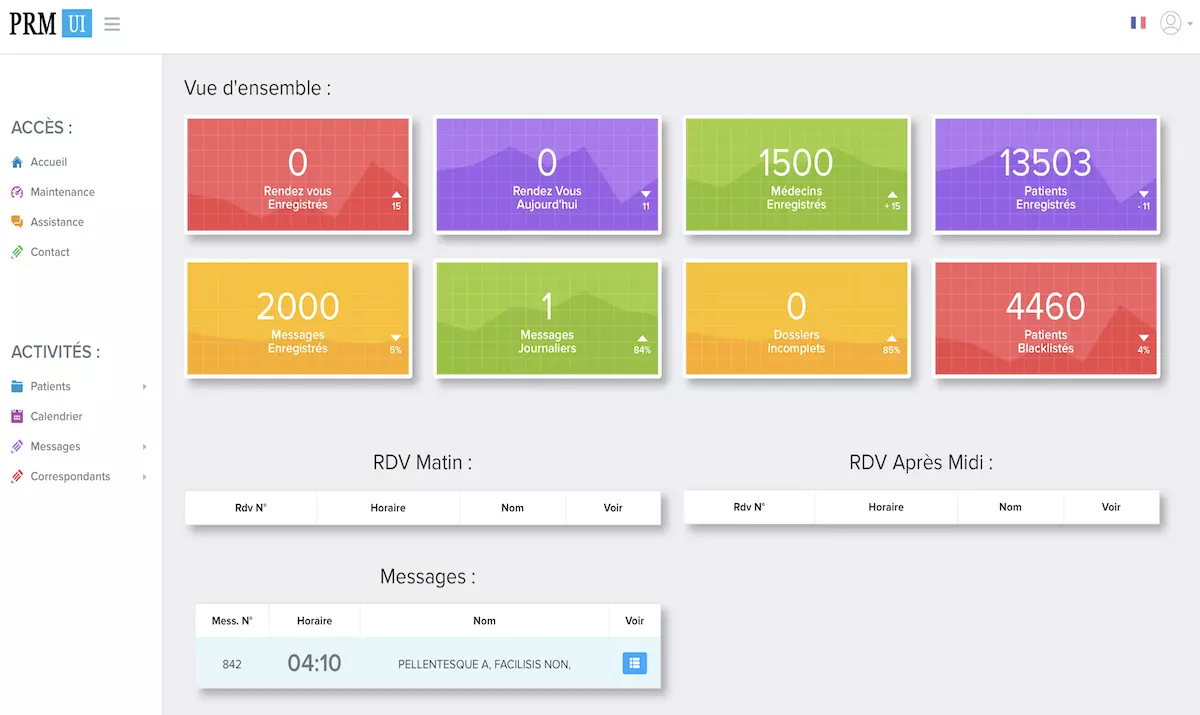Click the PRM UI logo
Viewport: 1200px width, 715px height.
(50, 23)
